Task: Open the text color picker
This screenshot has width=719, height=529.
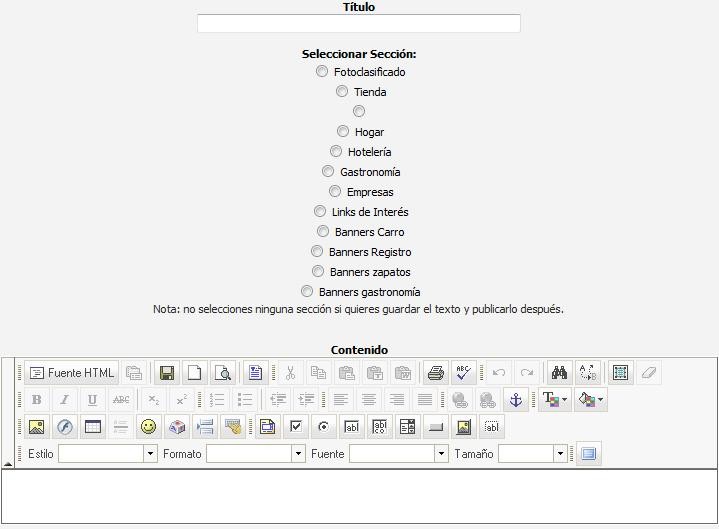Action: pos(554,400)
